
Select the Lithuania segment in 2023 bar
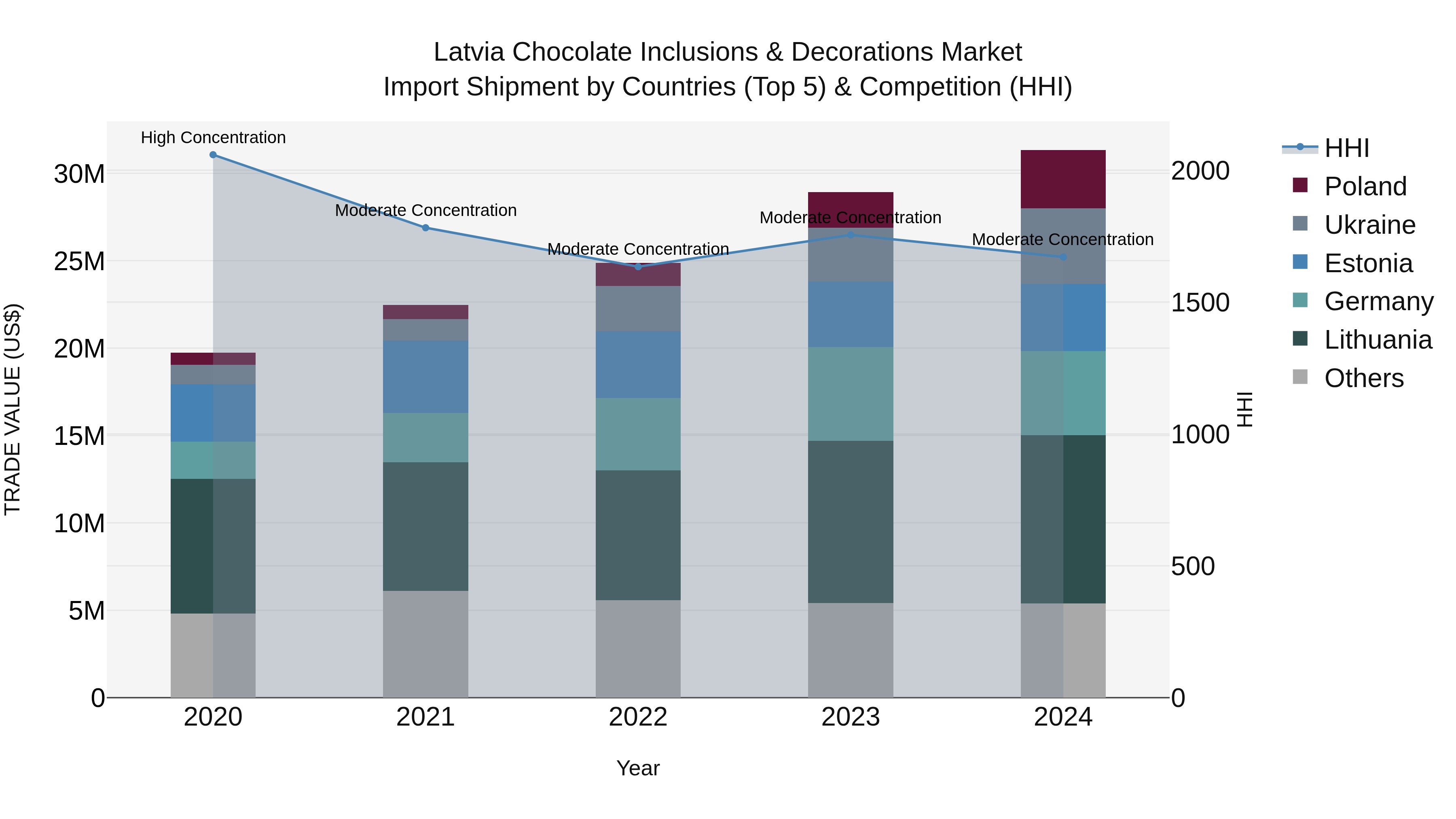tap(851, 522)
